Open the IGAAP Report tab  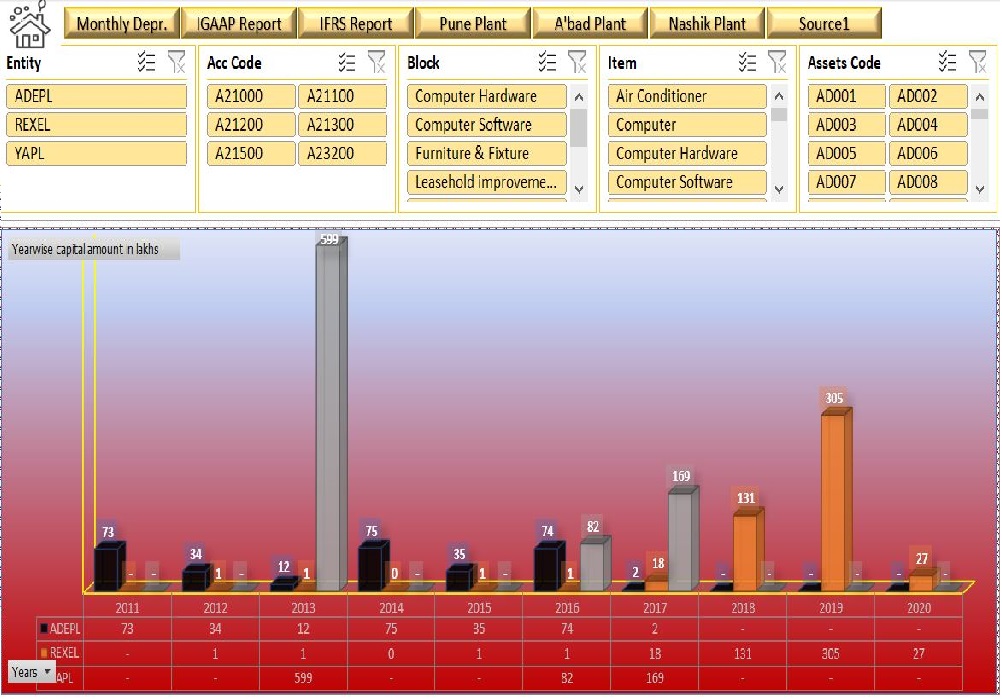click(239, 24)
